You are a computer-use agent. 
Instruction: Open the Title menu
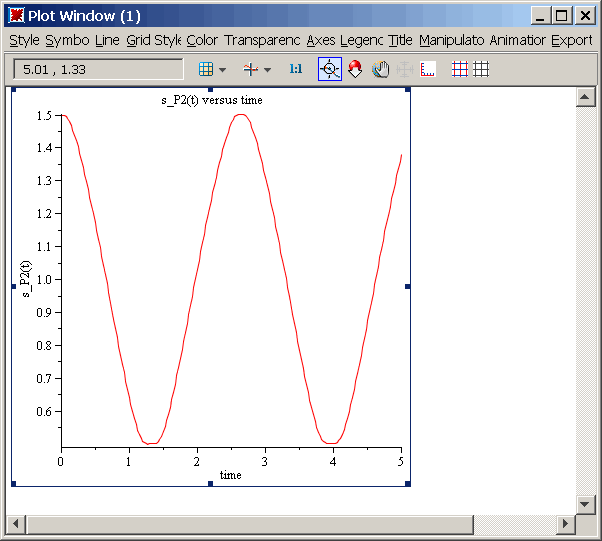pos(400,40)
